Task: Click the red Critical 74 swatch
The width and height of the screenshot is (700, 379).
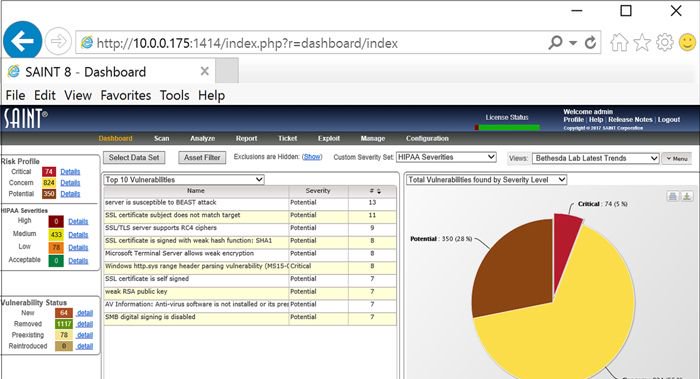Action: [49, 171]
